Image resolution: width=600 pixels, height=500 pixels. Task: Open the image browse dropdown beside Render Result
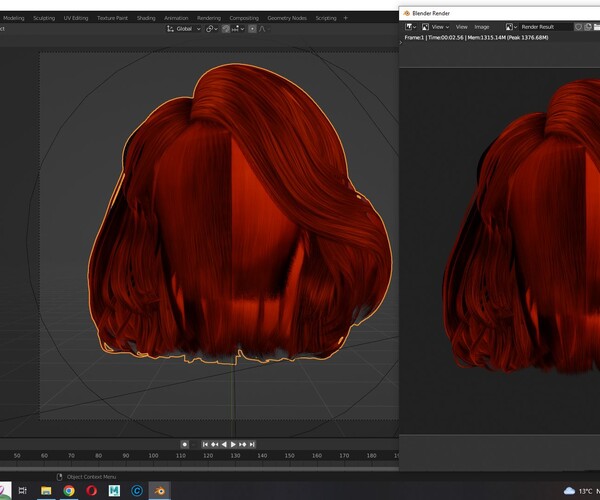click(512, 27)
